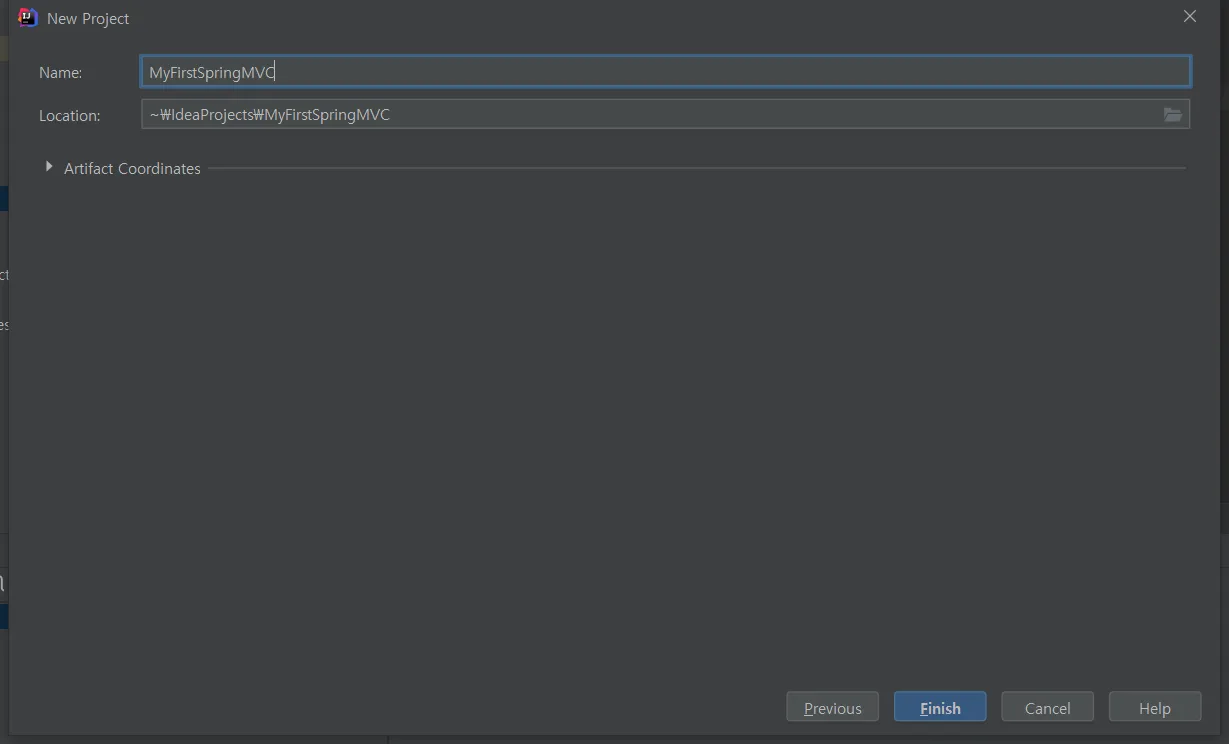Cancel the new project wizard
Screen dimensions: 1229x744
point(1047,708)
